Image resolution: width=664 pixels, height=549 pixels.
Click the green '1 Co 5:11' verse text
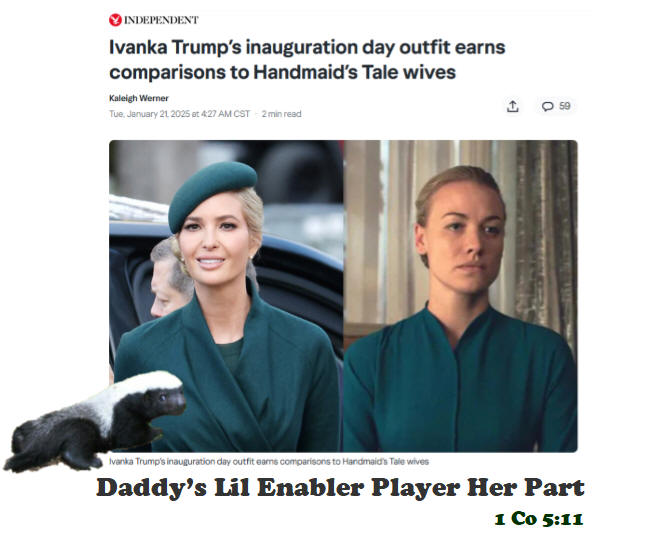click(x=539, y=519)
